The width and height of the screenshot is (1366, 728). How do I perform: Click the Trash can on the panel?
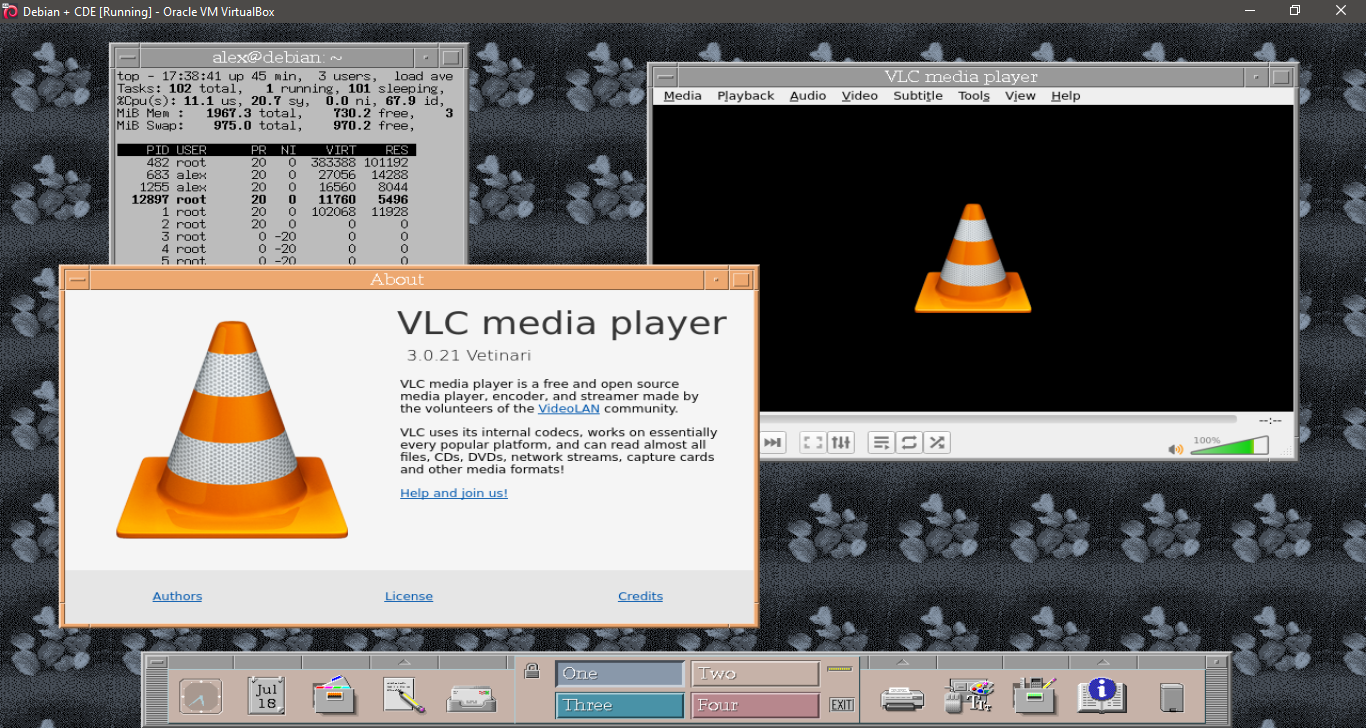pyautogui.click(x=1171, y=696)
